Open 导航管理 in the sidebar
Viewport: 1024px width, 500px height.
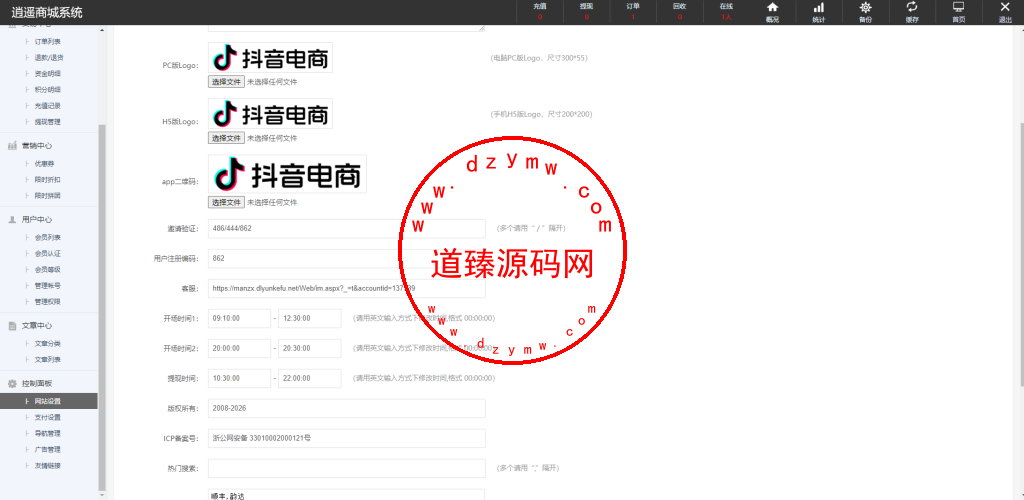point(48,433)
